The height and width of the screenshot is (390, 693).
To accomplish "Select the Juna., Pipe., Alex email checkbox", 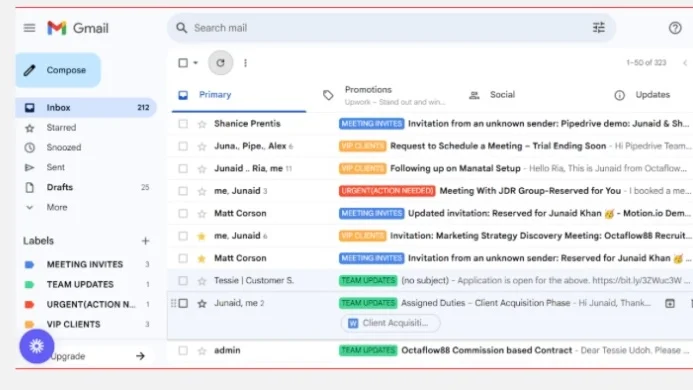I will 183,146.
